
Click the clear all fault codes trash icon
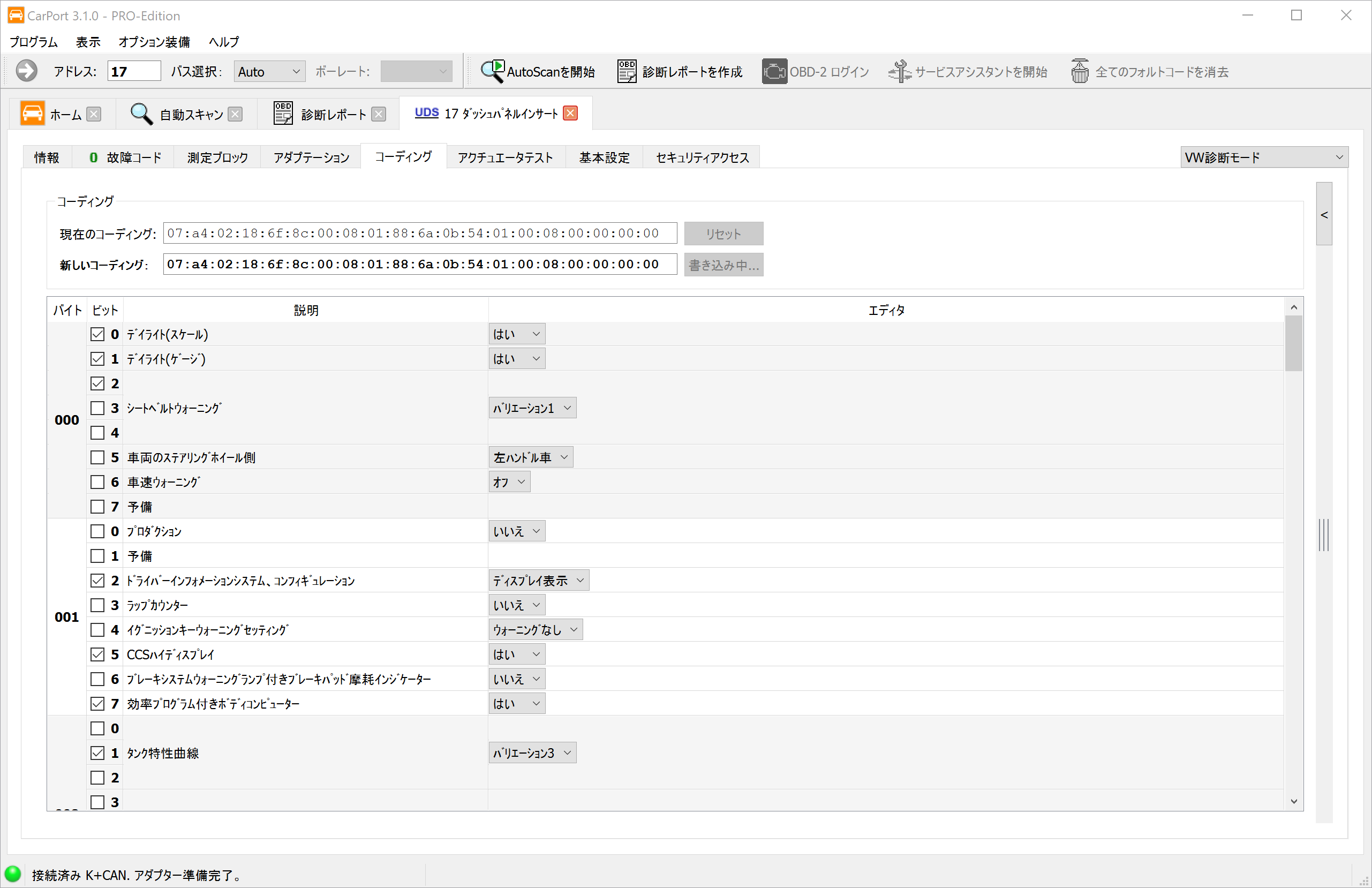coord(1080,72)
